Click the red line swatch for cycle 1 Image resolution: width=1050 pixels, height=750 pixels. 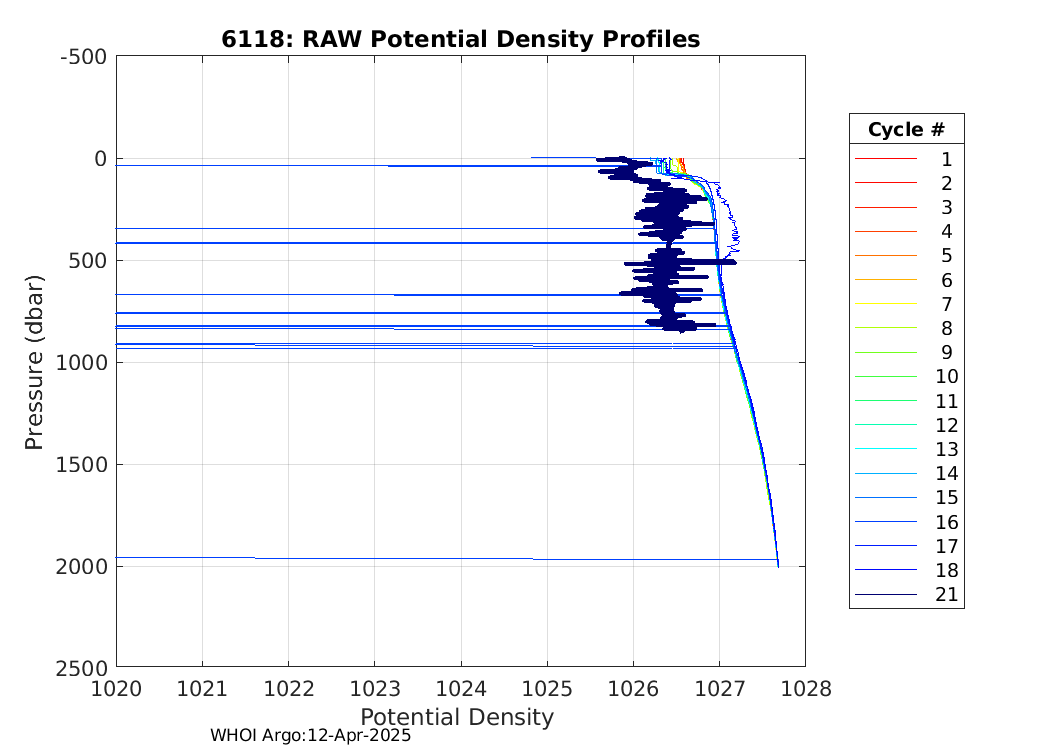tap(885, 159)
